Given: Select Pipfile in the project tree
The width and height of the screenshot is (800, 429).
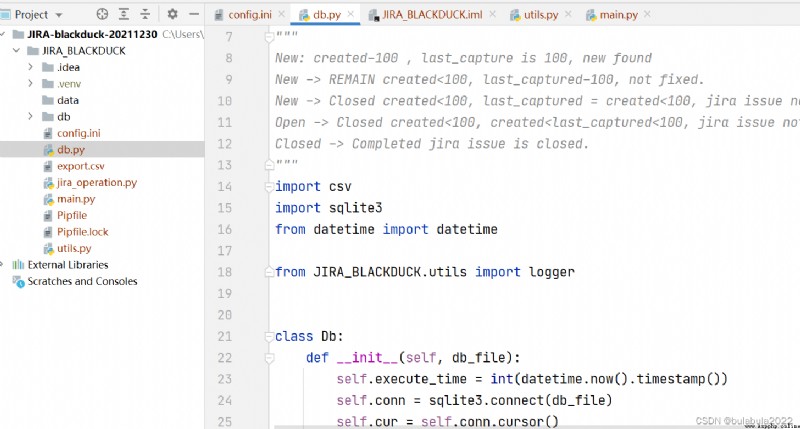Looking at the screenshot, I should 72,215.
